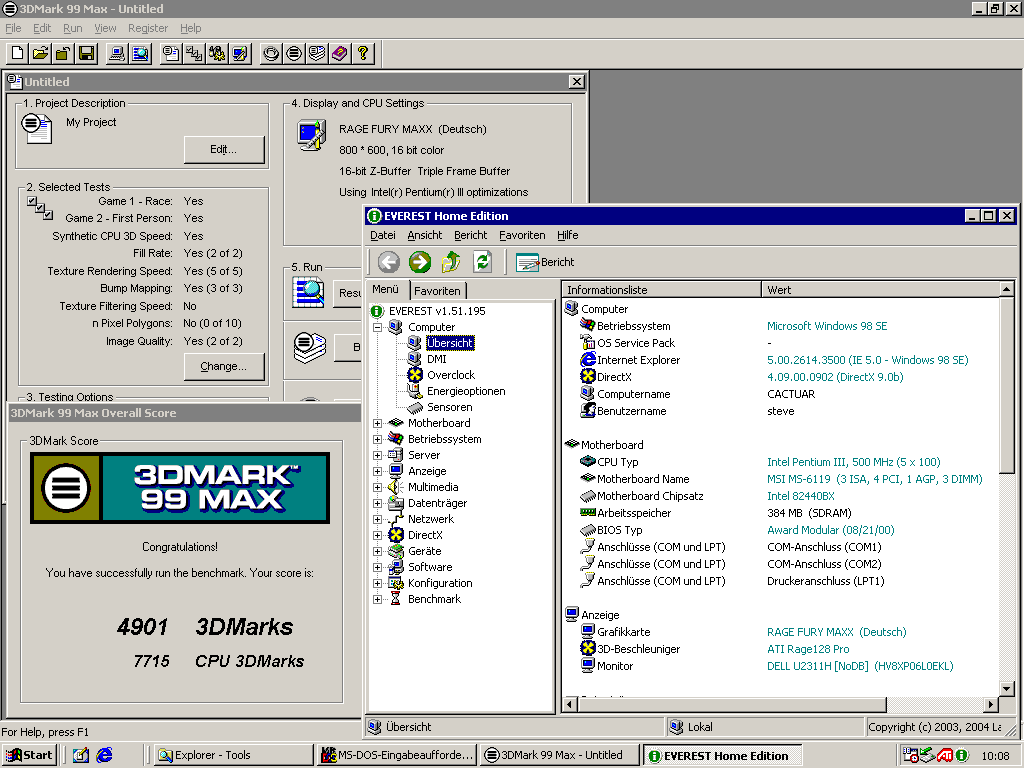Expand the Benchmark tree node
This screenshot has width=1024, height=768.
[377, 600]
